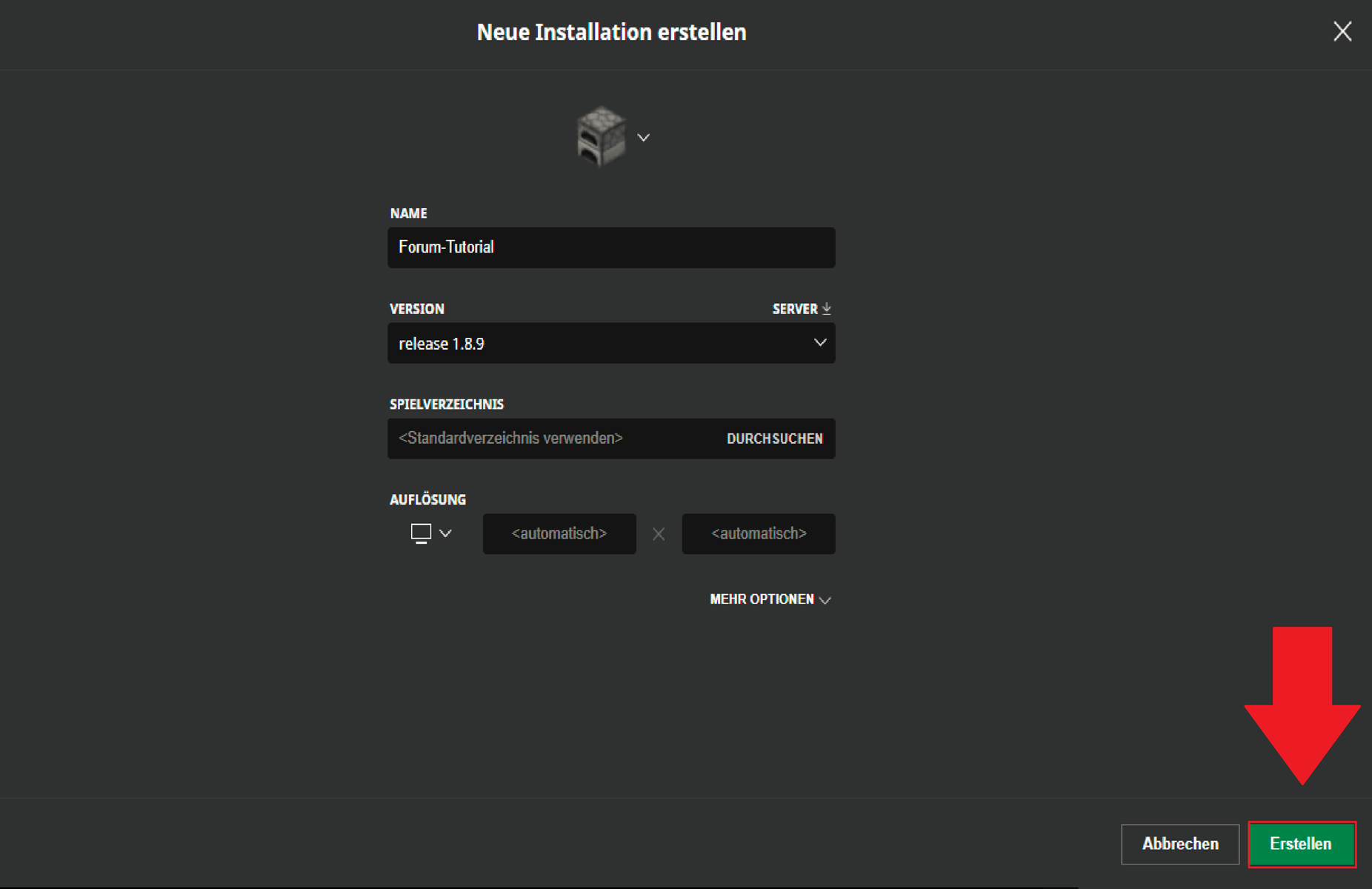
Task: Click DURCHSUCHEN to browse game directory
Action: pos(774,439)
